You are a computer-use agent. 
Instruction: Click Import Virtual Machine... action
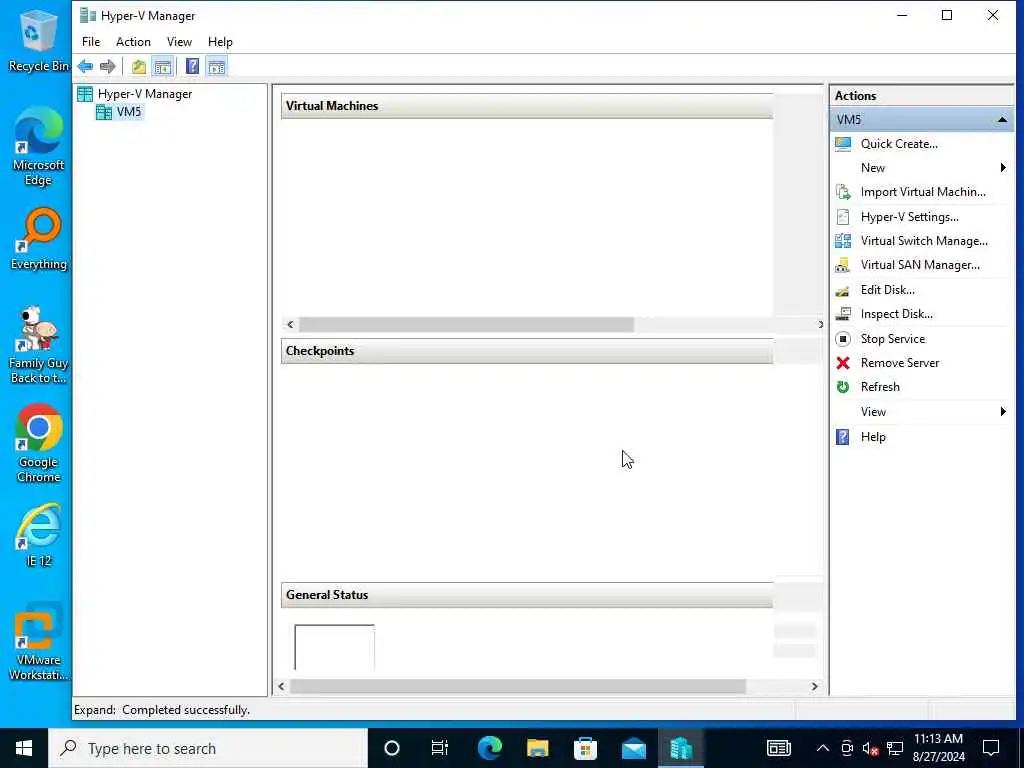click(923, 192)
